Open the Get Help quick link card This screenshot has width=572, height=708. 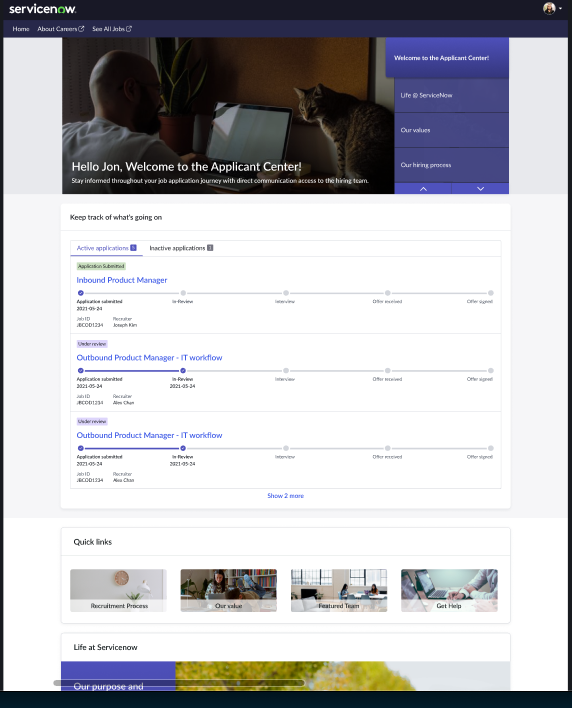tap(449, 591)
